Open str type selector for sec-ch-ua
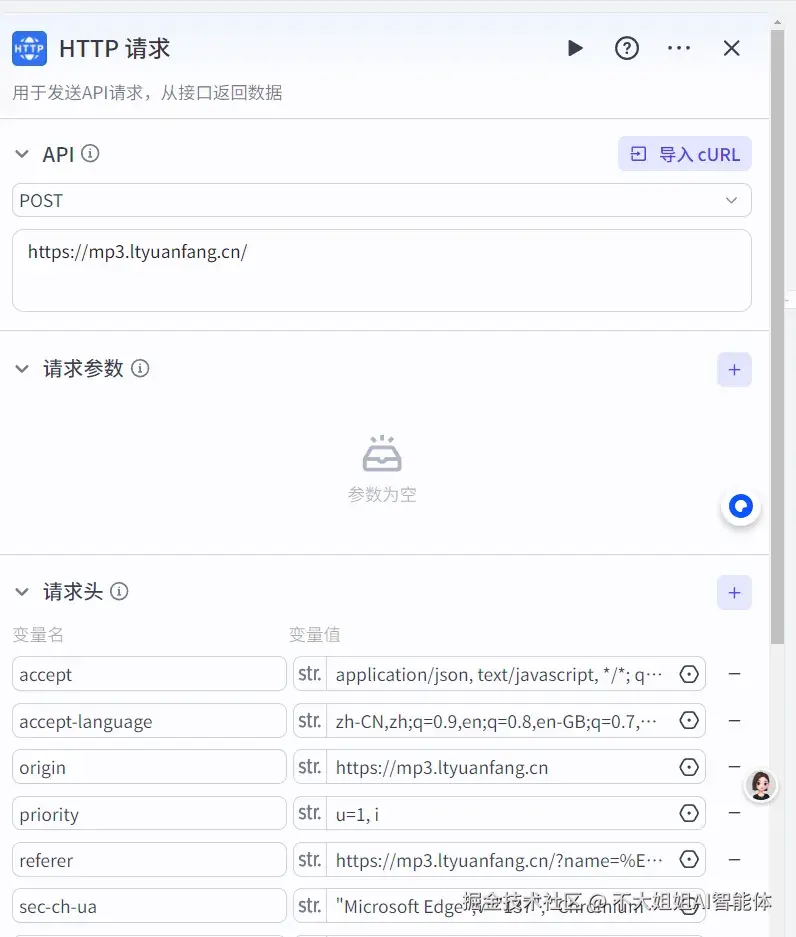This screenshot has height=937, width=796. (x=310, y=906)
